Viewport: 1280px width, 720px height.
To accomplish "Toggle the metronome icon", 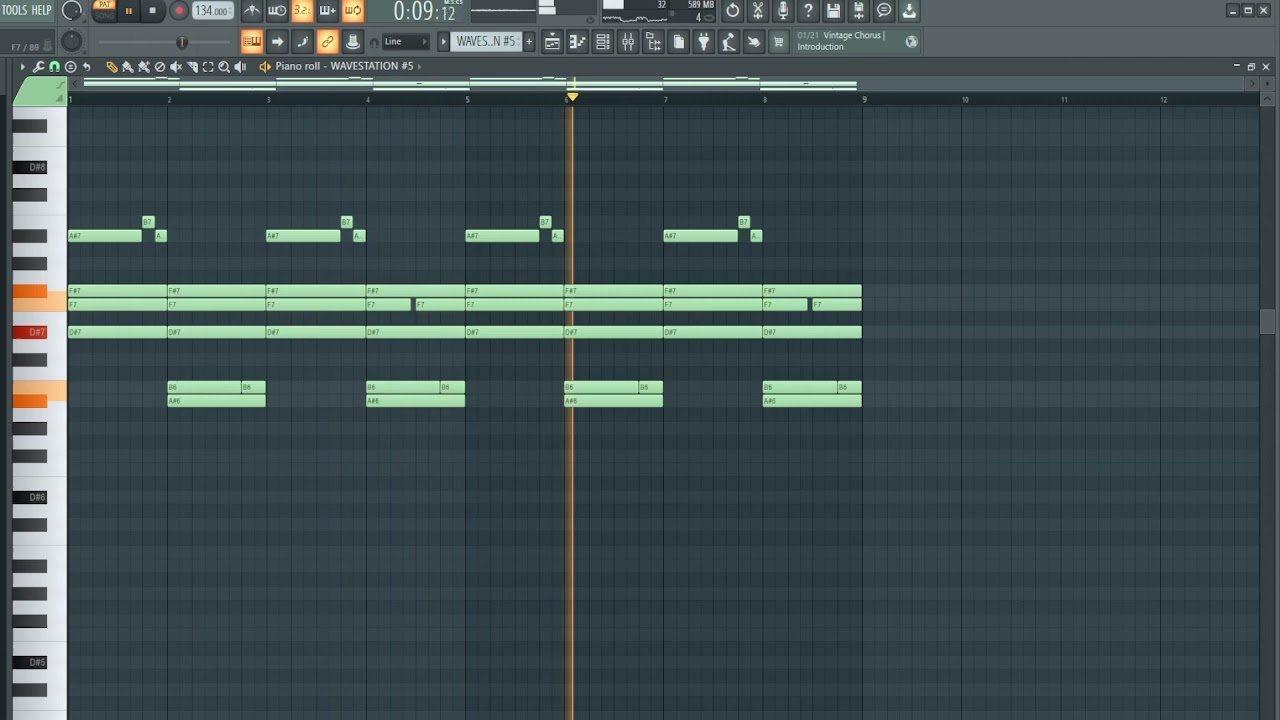I will (x=252, y=11).
